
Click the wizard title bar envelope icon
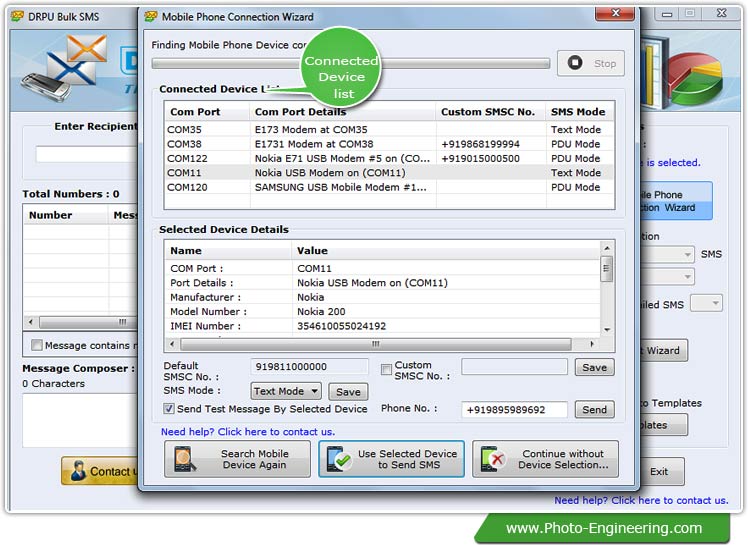tap(151, 17)
